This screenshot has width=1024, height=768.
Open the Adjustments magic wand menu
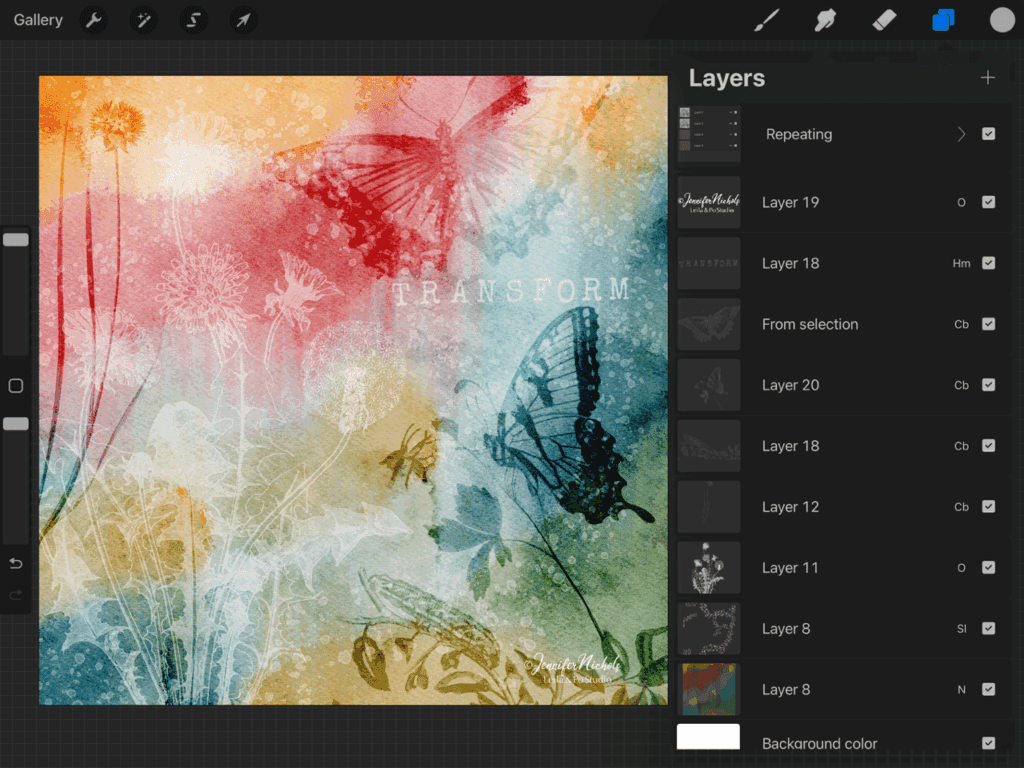coord(143,20)
